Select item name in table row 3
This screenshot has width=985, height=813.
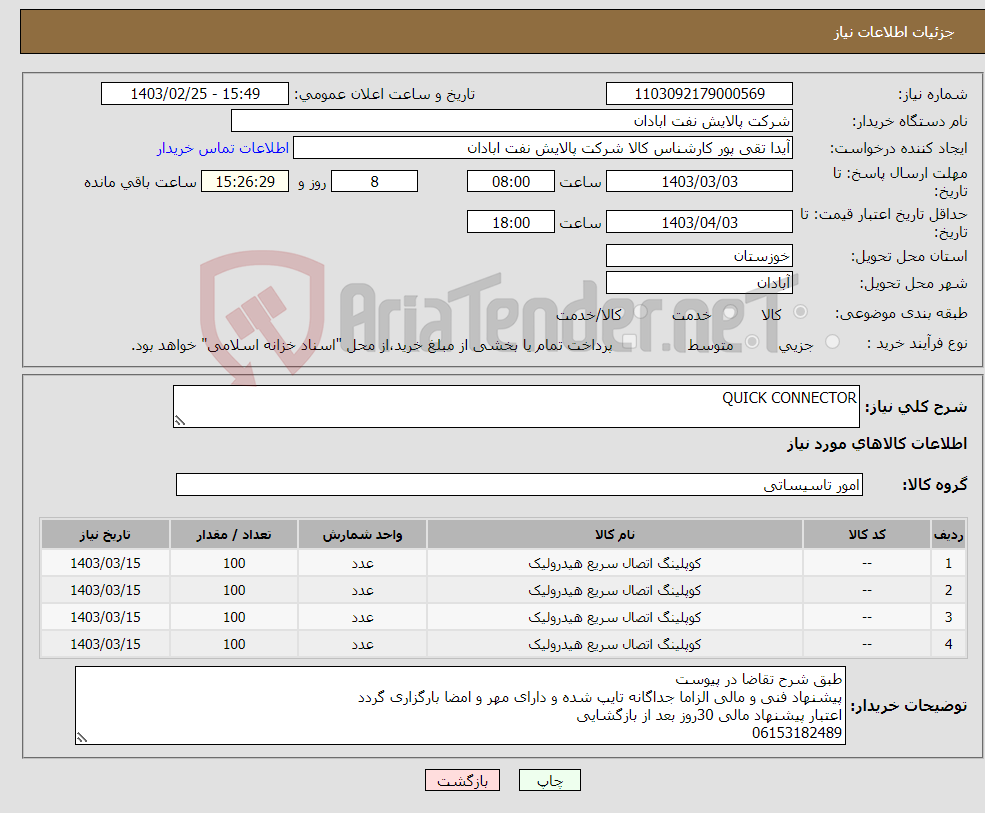click(614, 618)
